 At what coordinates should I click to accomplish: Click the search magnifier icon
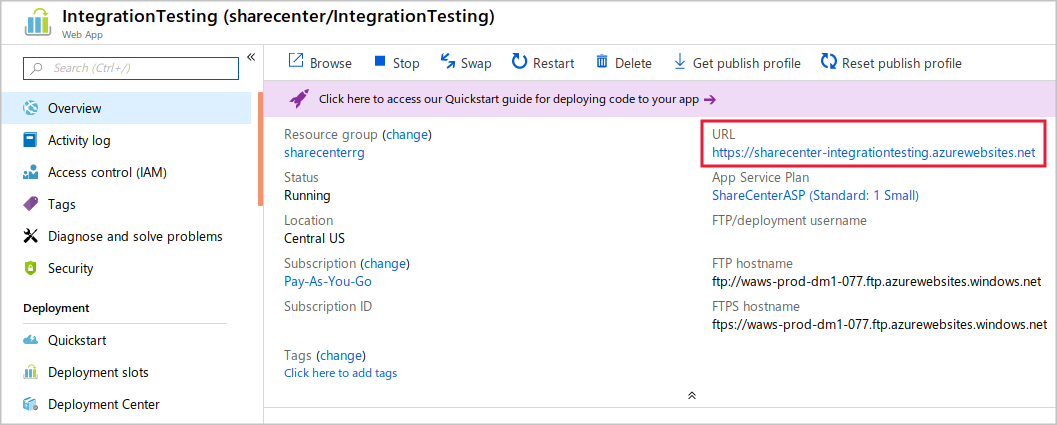click(x=37, y=68)
